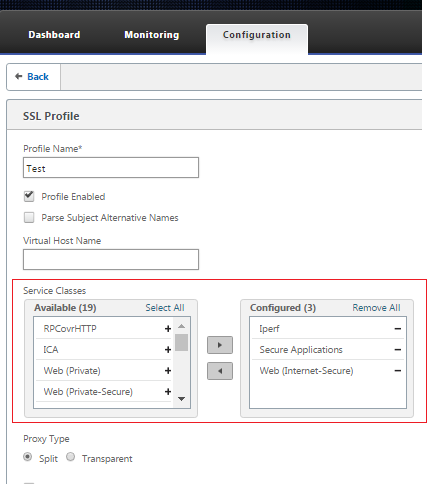Click scroll-down arrow in Available list
Image resolution: width=441 pixels, height=484 pixels.
point(181,399)
